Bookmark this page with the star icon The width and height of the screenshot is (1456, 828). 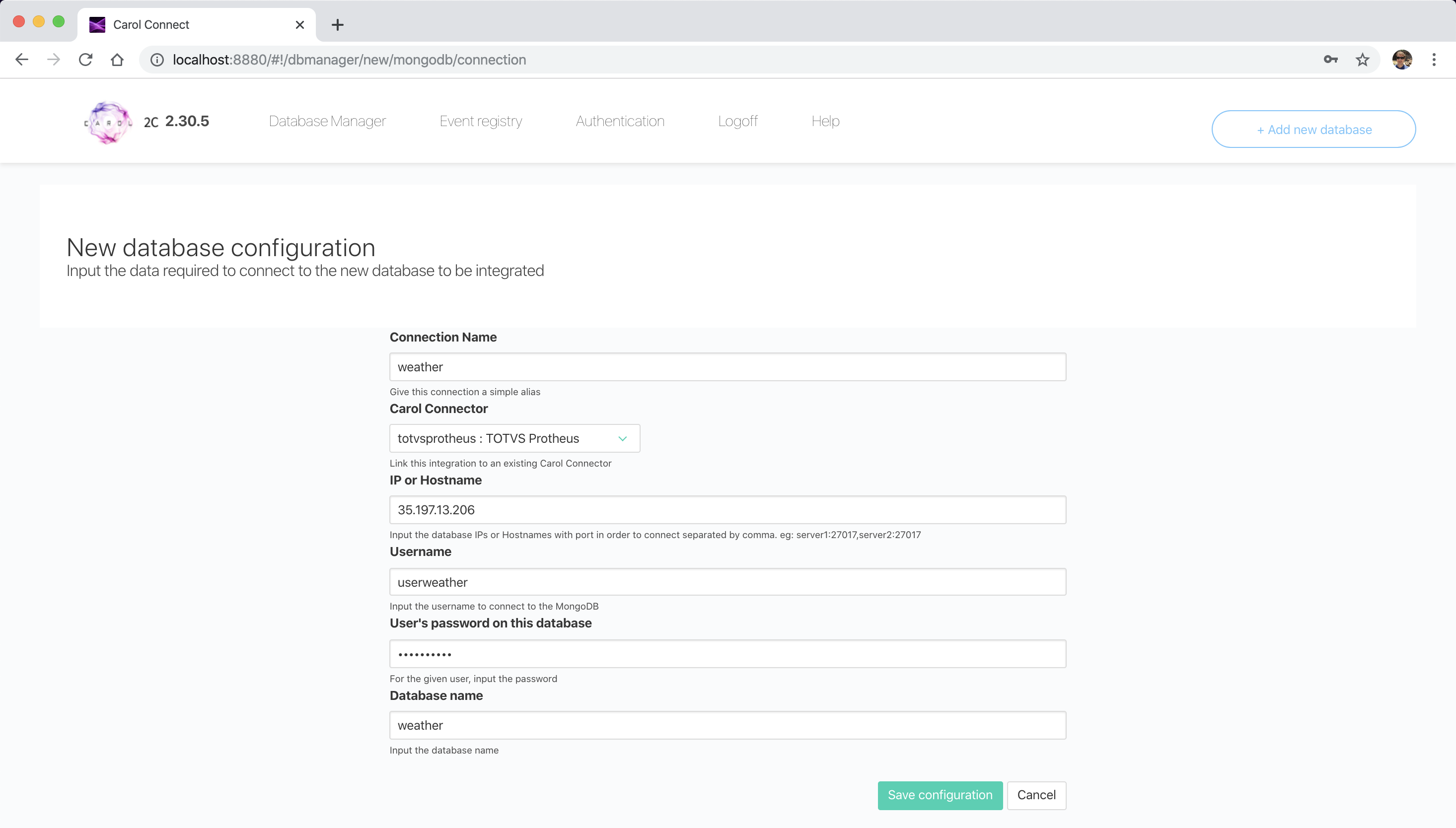1362,60
